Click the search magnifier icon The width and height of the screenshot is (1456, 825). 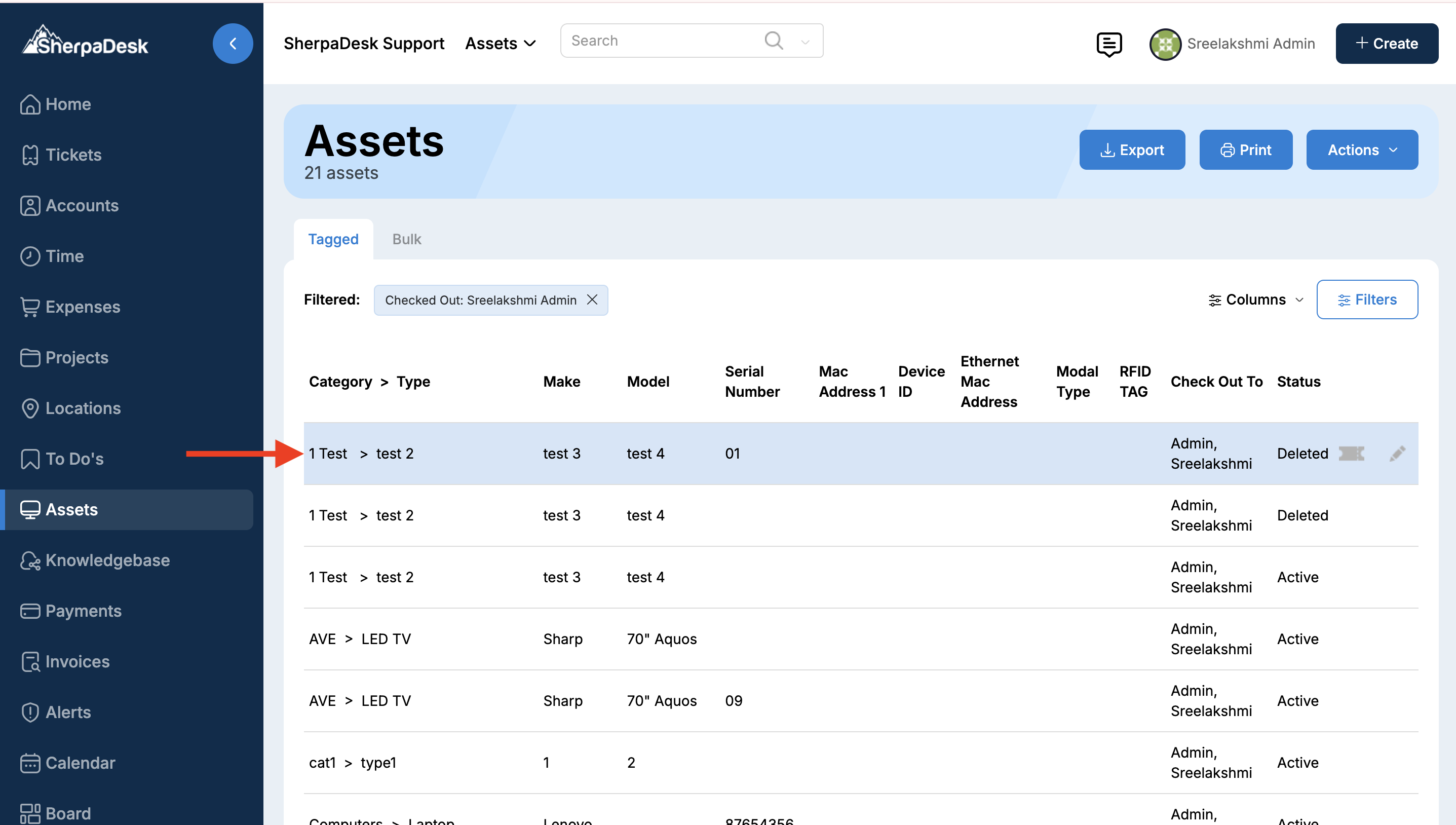[773, 41]
